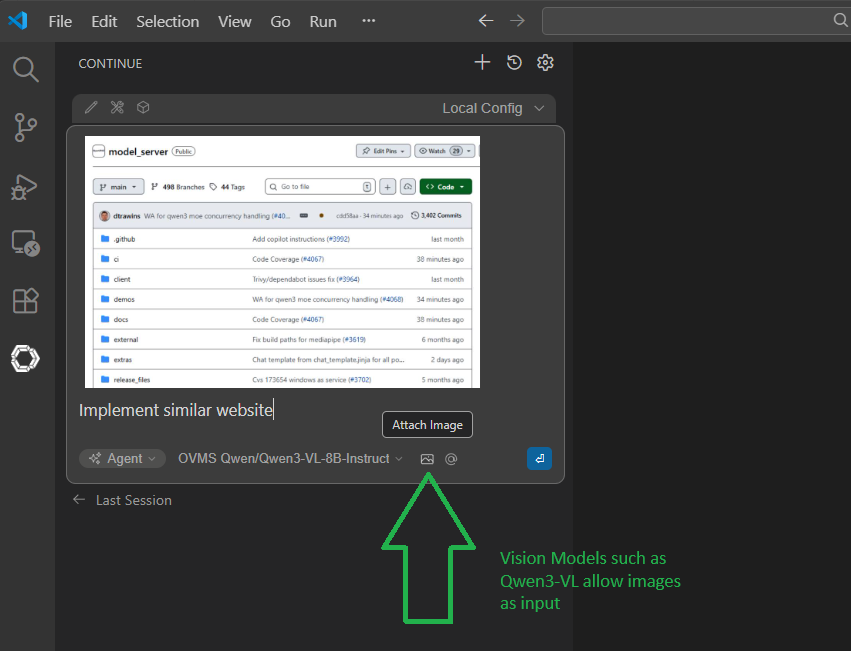Screen dimensions: 851x651
Task: Open the OVMS Qwen3-VL-8B-Instruct model selector
Action: click(x=290, y=459)
